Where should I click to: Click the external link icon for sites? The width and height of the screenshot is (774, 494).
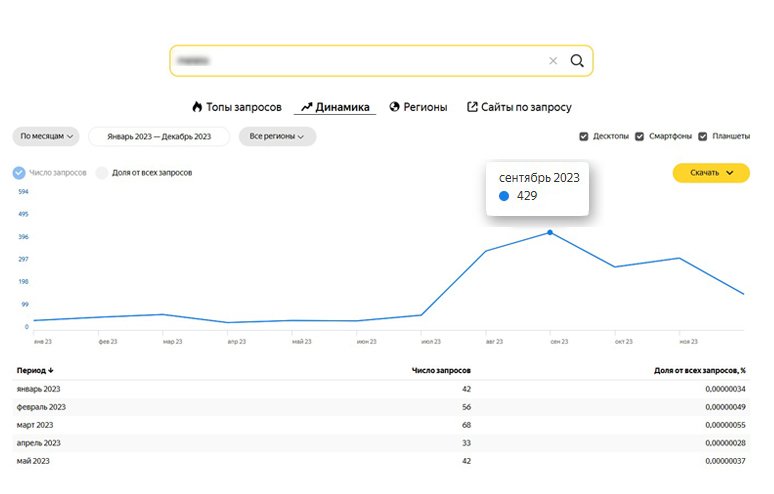coord(472,107)
